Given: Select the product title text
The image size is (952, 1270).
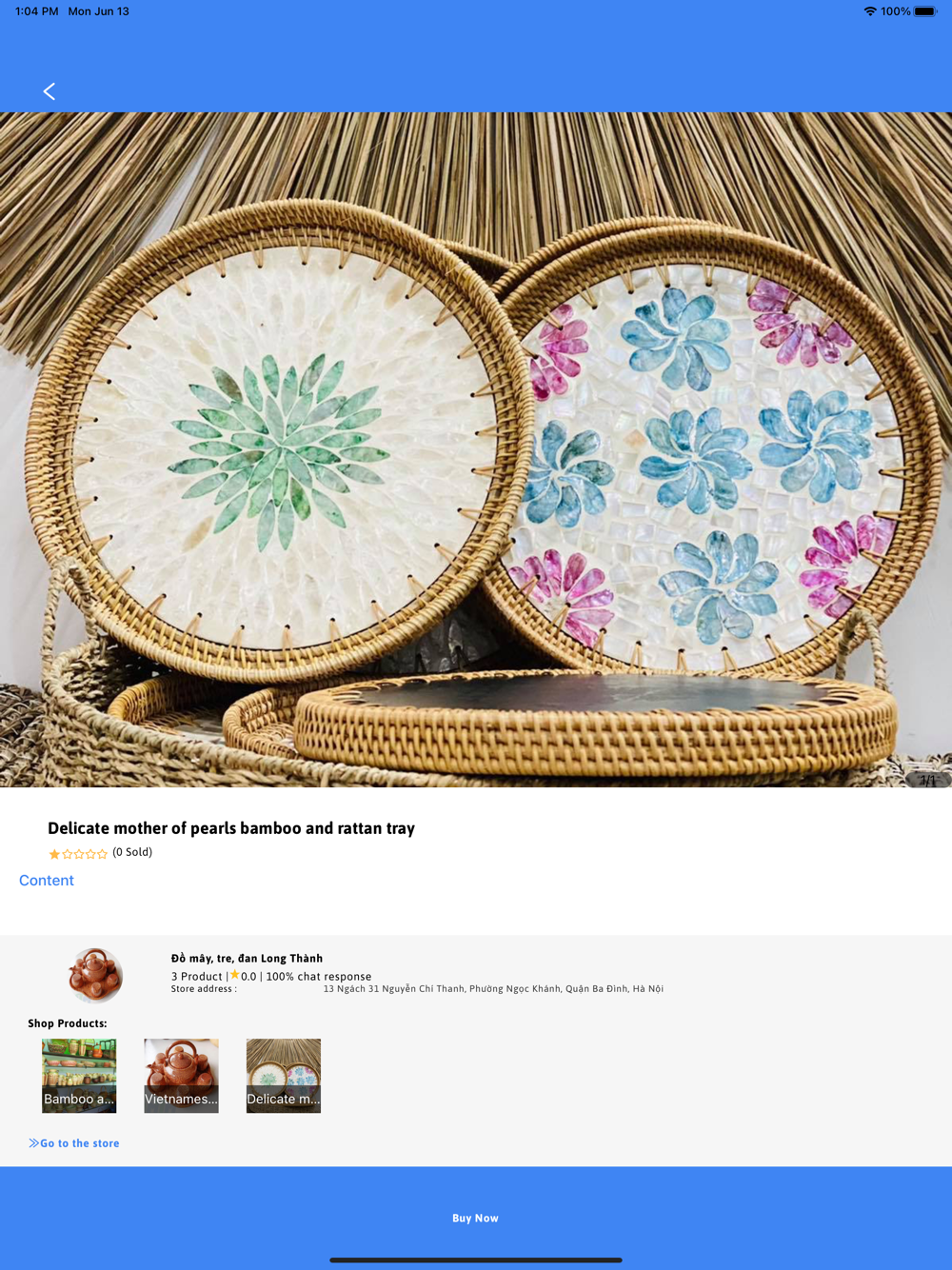Looking at the screenshot, I should pos(231,828).
